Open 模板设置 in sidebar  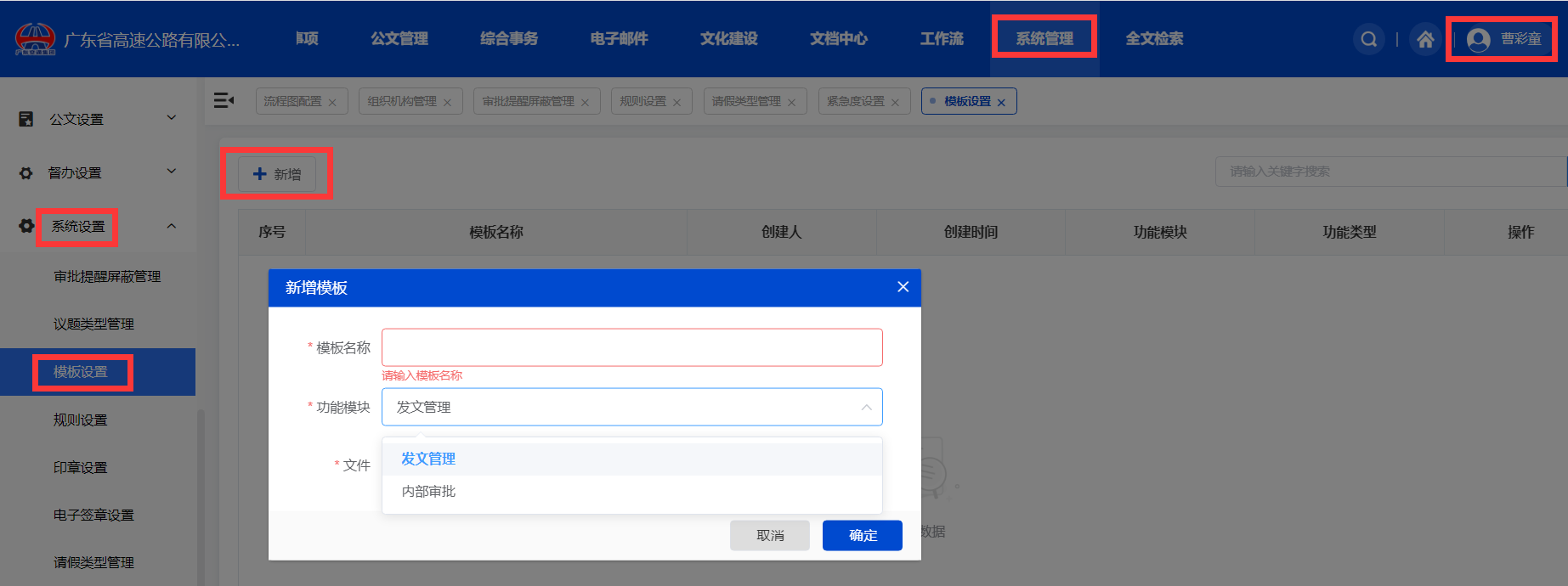click(x=98, y=372)
